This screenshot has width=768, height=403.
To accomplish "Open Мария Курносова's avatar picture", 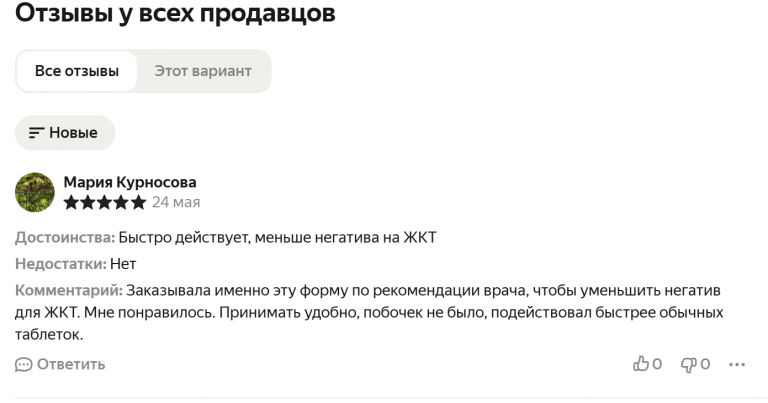I will coord(35,192).
